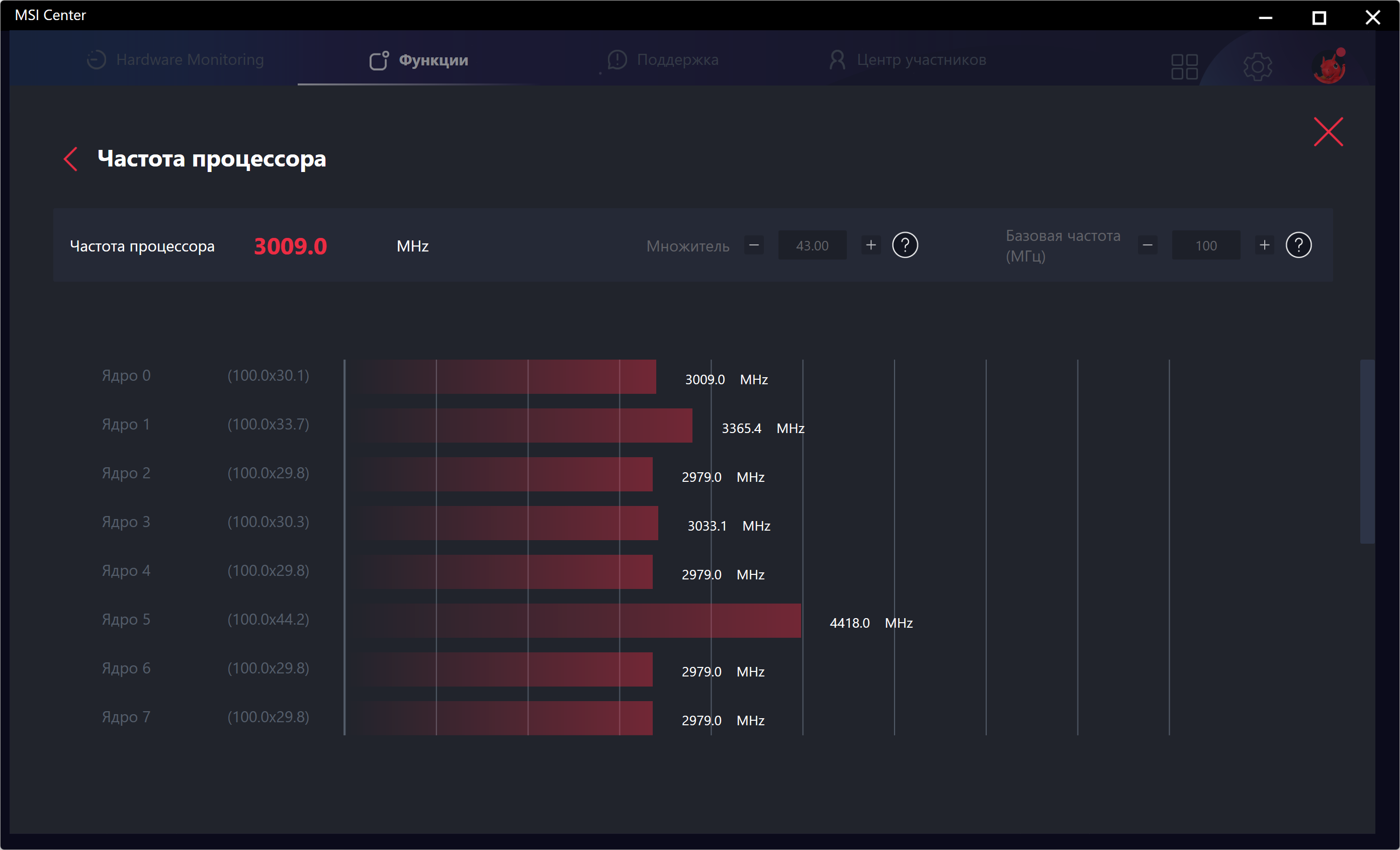Viewport: 1400px width, 850px height.
Task: Decrease Множитель with the minus button
Action: (754, 245)
